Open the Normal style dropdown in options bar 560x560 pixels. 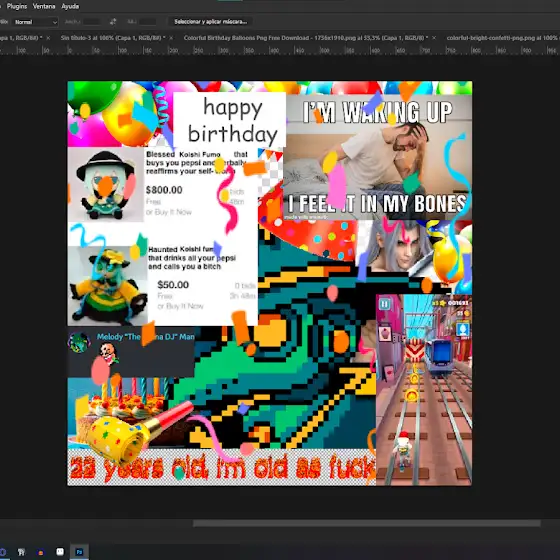[35, 22]
